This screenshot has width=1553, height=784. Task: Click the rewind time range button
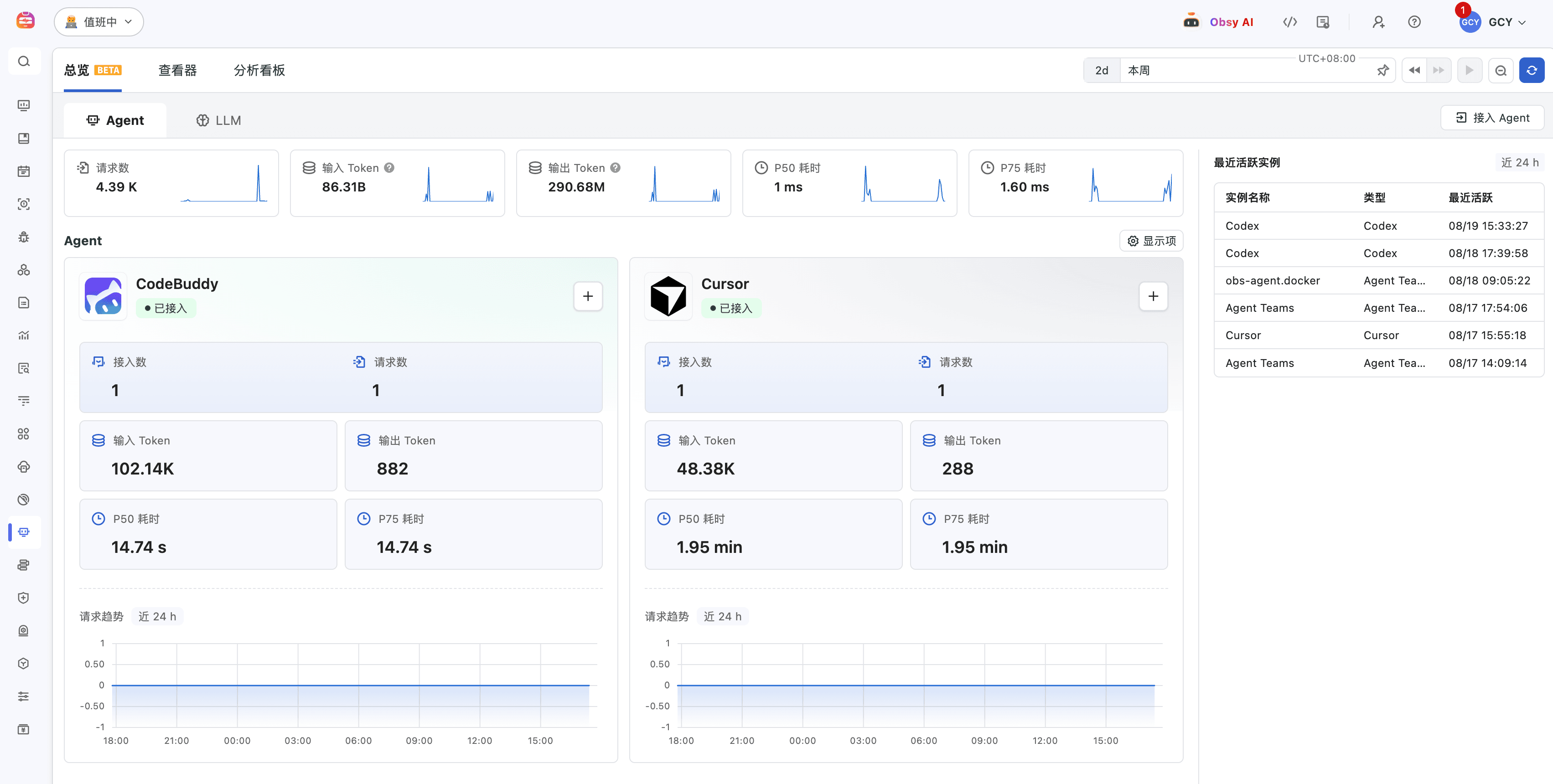tap(1414, 71)
